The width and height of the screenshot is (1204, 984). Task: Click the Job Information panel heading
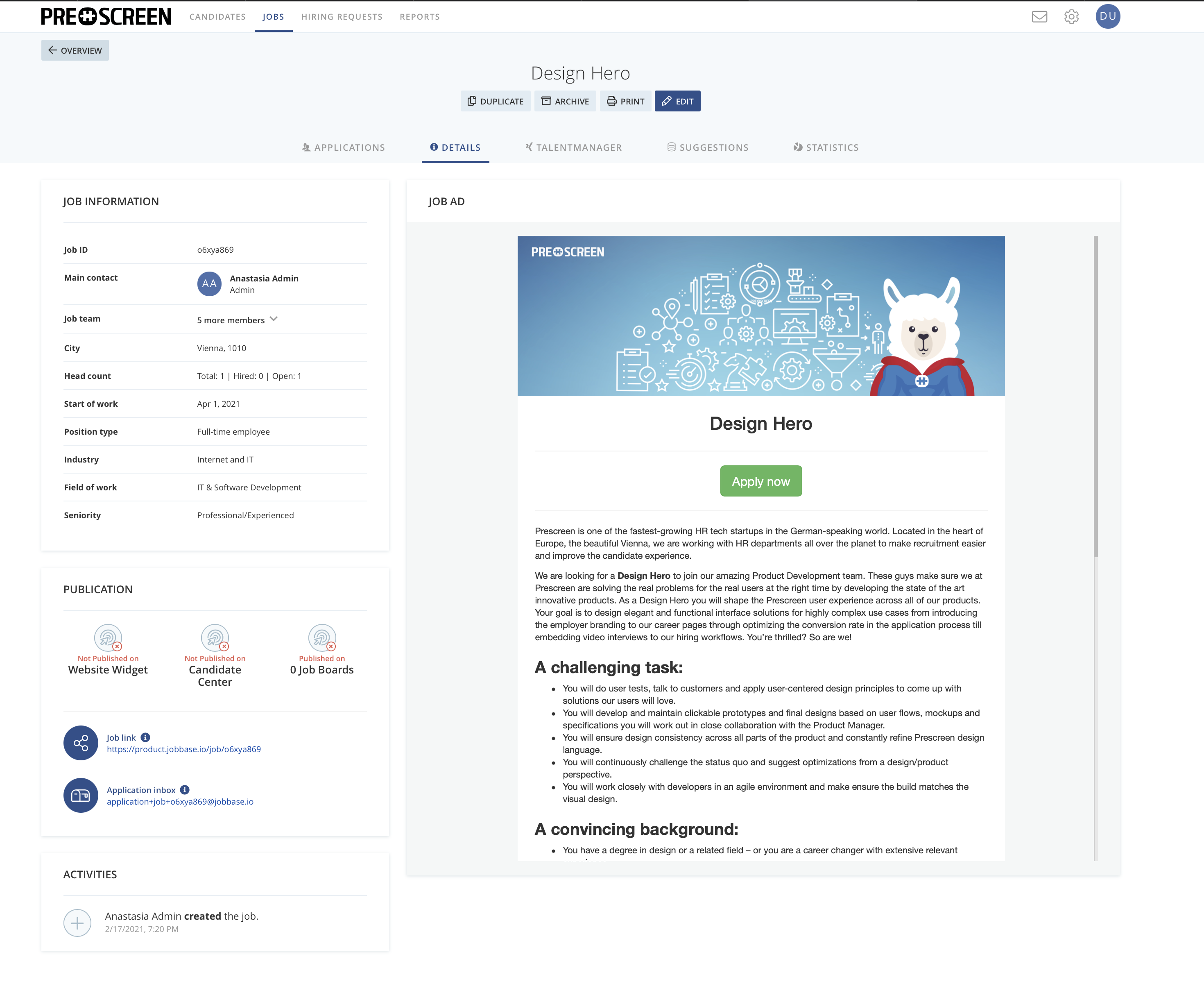[111, 201]
